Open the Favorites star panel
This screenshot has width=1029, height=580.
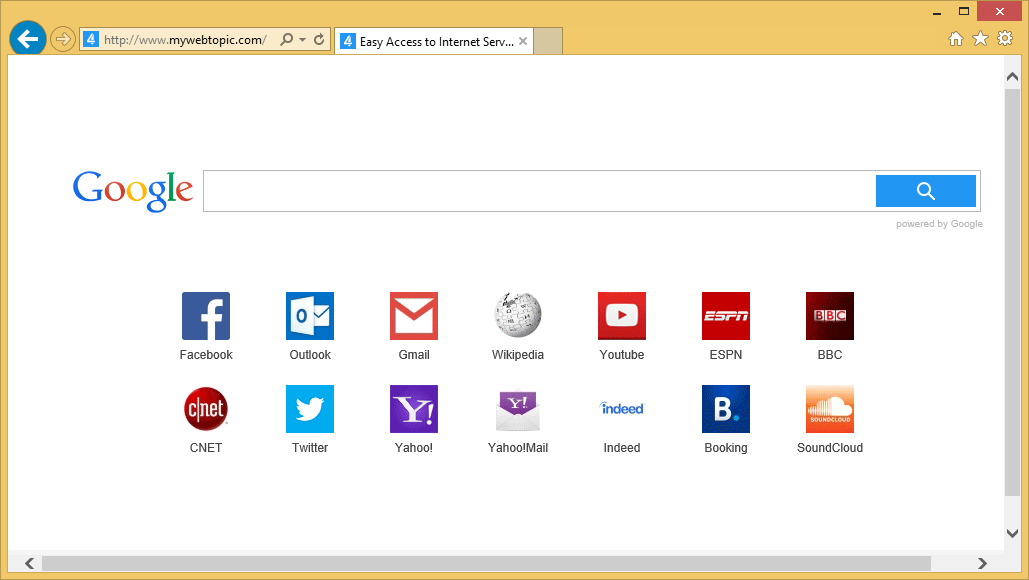[x=980, y=38]
